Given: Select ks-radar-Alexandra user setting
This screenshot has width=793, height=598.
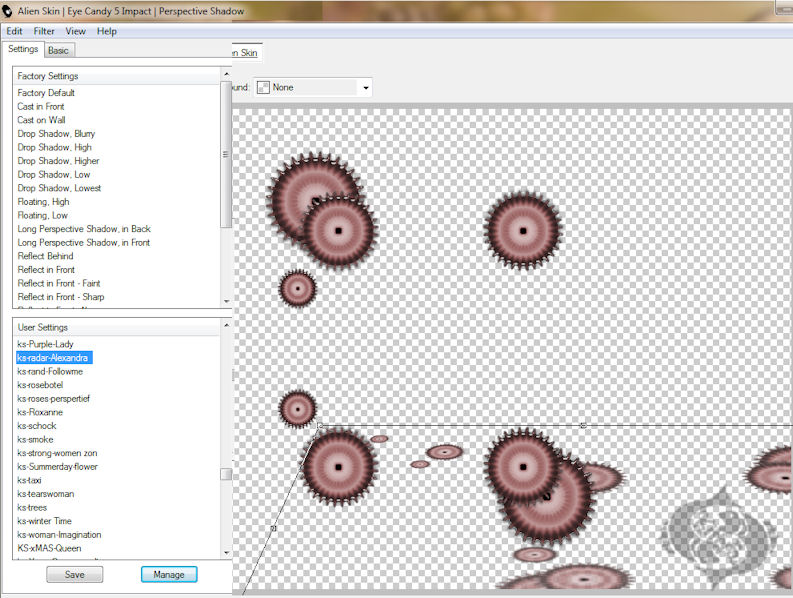Looking at the screenshot, I should [x=54, y=358].
